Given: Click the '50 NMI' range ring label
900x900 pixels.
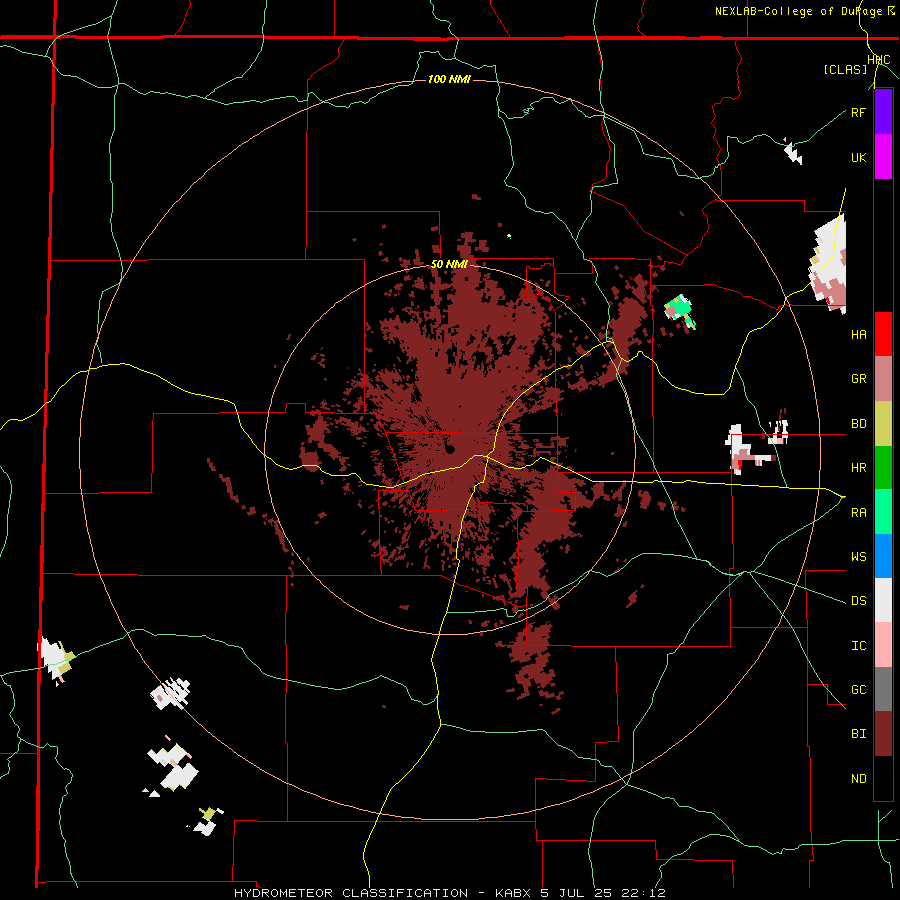Looking at the screenshot, I should (449, 264).
